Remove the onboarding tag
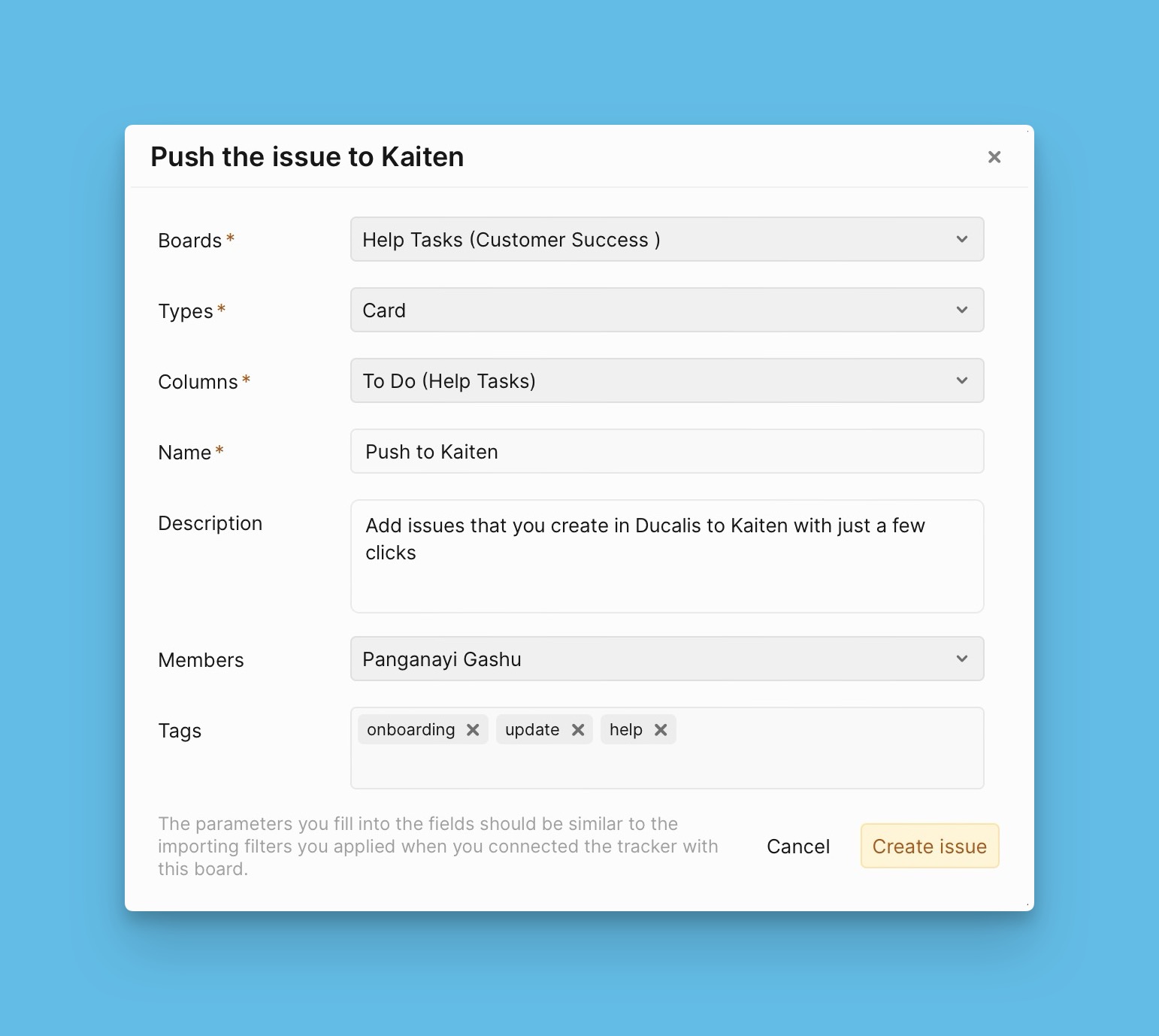This screenshot has width=1159, height=1036. tap(473, 730)
